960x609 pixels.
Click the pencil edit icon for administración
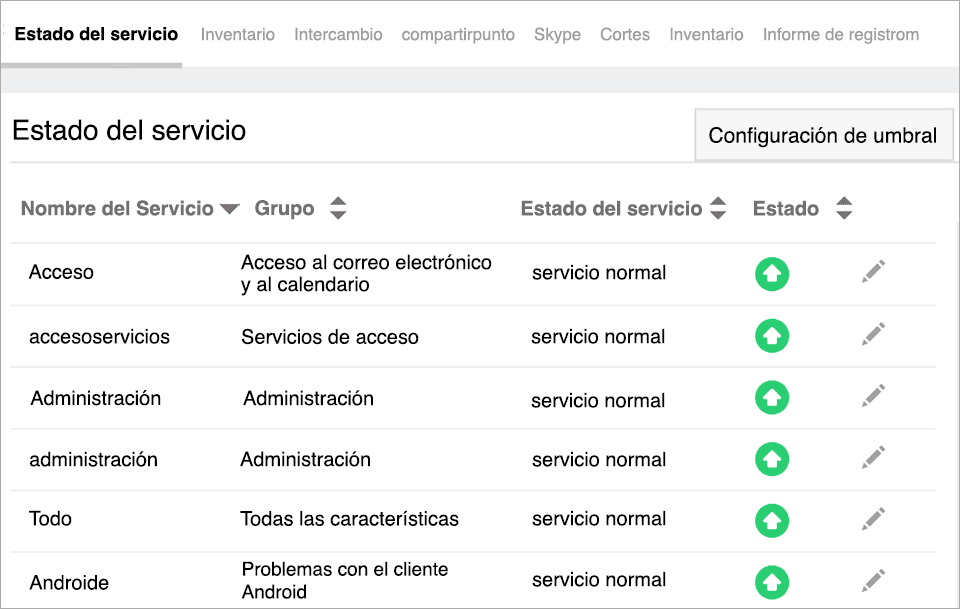(x=872, y=457)
